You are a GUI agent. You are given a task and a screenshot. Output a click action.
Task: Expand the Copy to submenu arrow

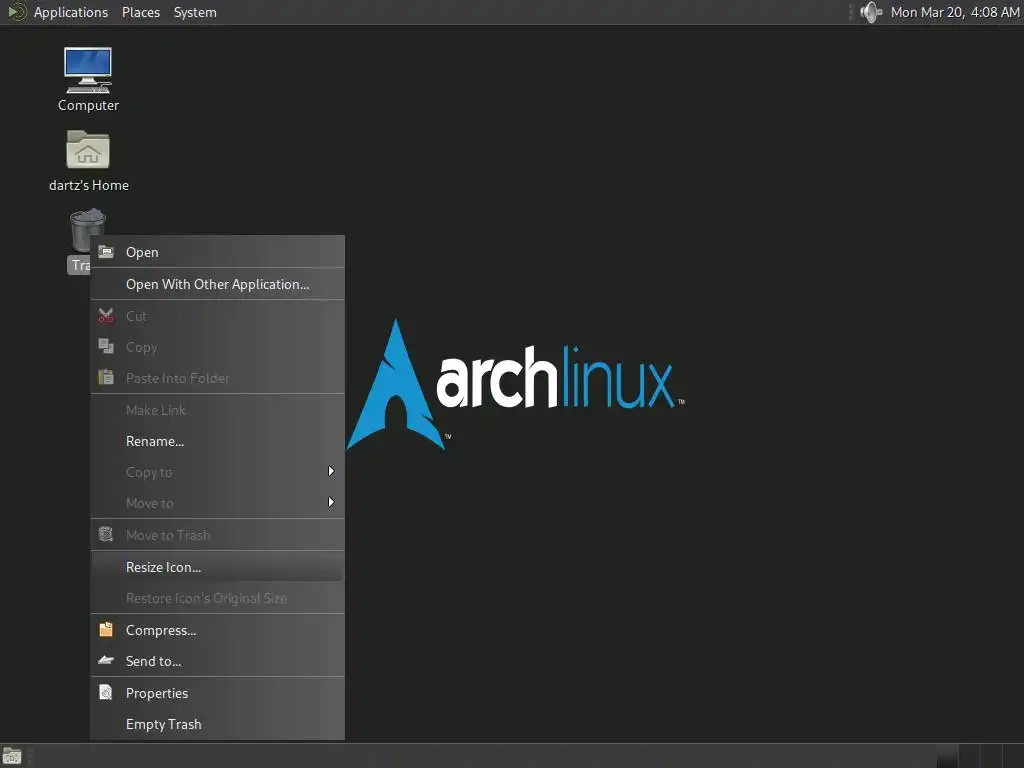pos(331,472)
